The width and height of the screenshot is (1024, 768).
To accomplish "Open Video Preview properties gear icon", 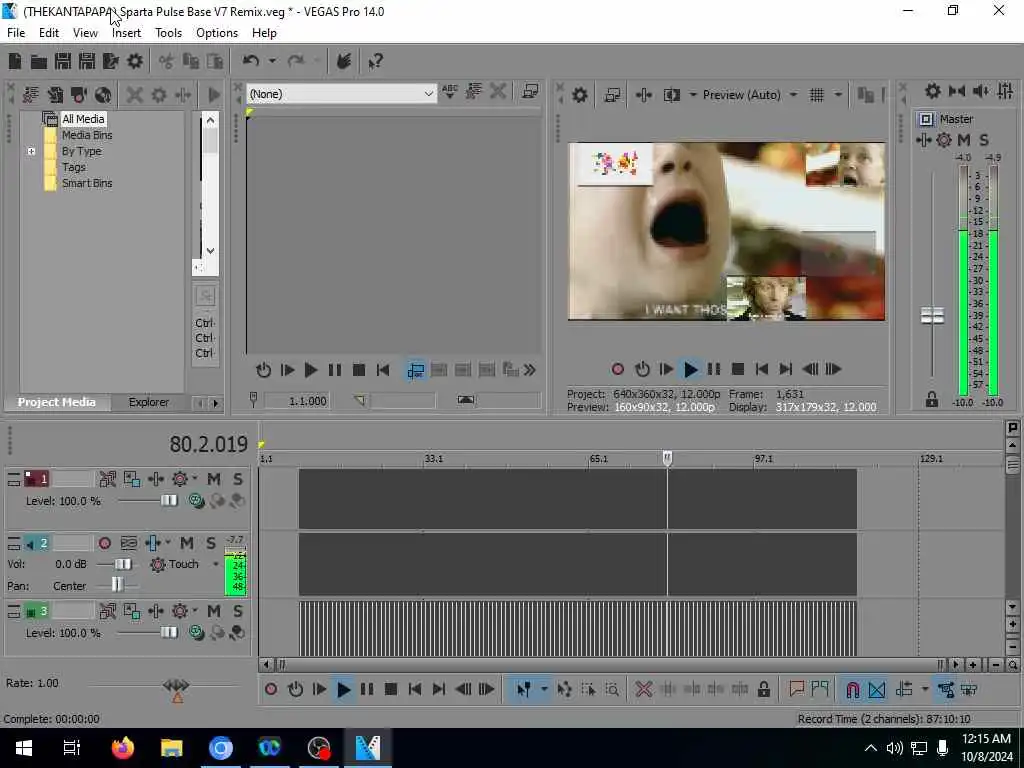I will point(579,95).
